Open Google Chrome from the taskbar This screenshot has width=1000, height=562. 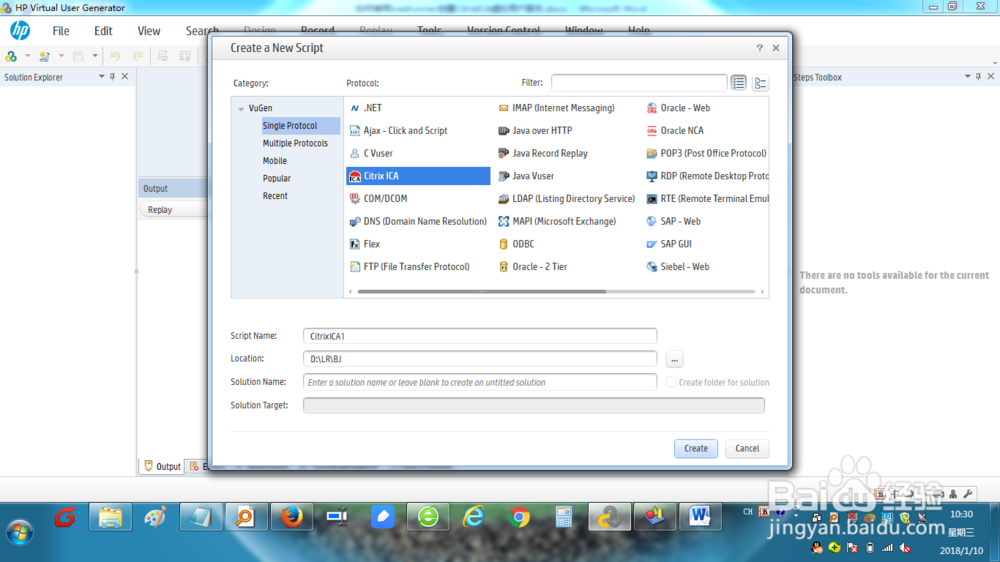(519, 517)
